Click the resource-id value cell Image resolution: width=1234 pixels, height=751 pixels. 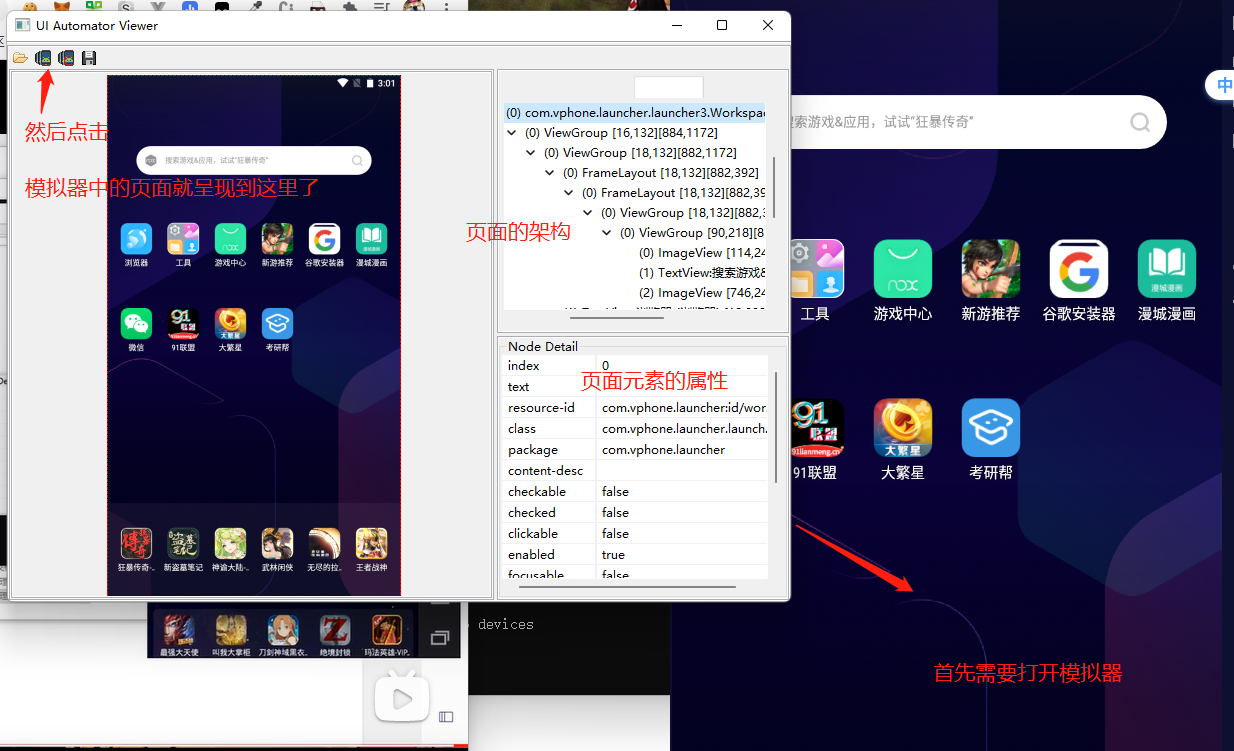[x=682, y=408]
